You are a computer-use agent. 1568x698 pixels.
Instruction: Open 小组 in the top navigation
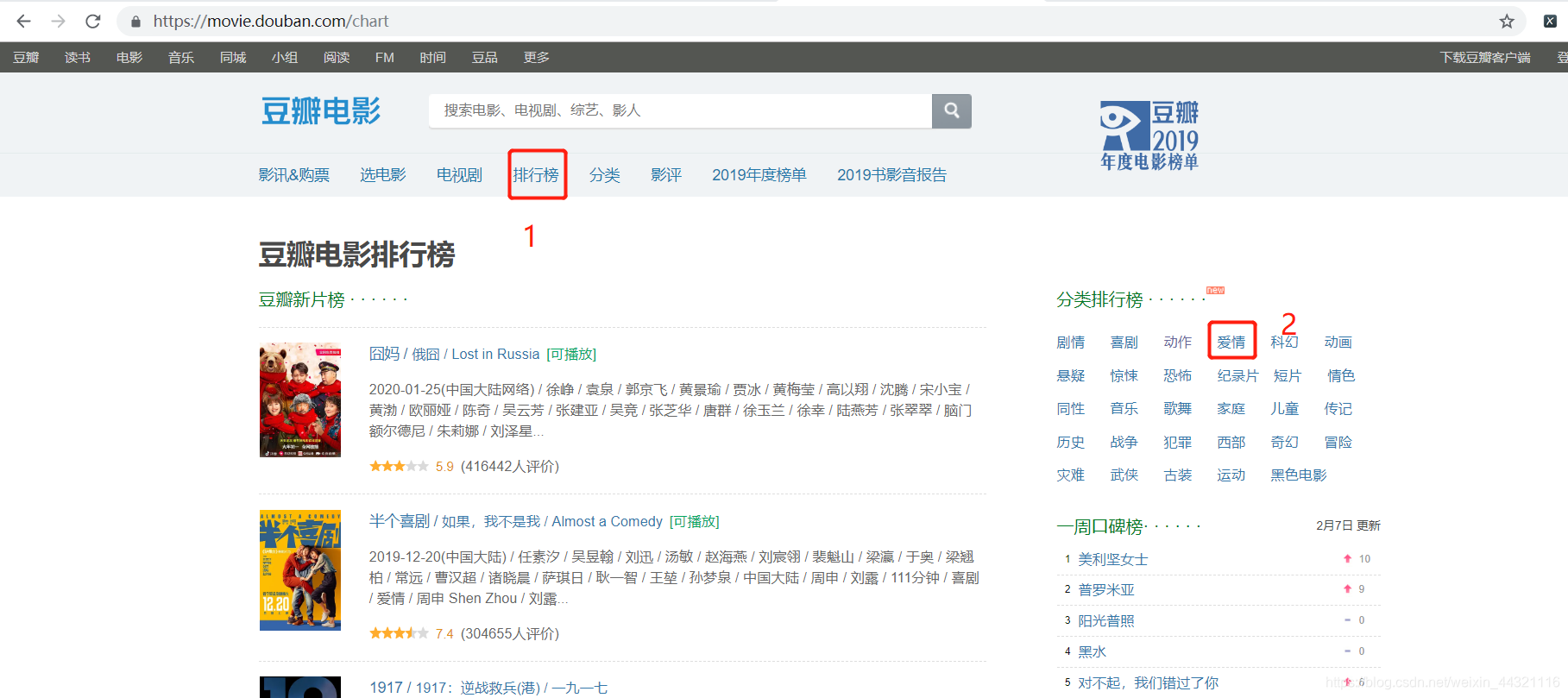point(285,58)
